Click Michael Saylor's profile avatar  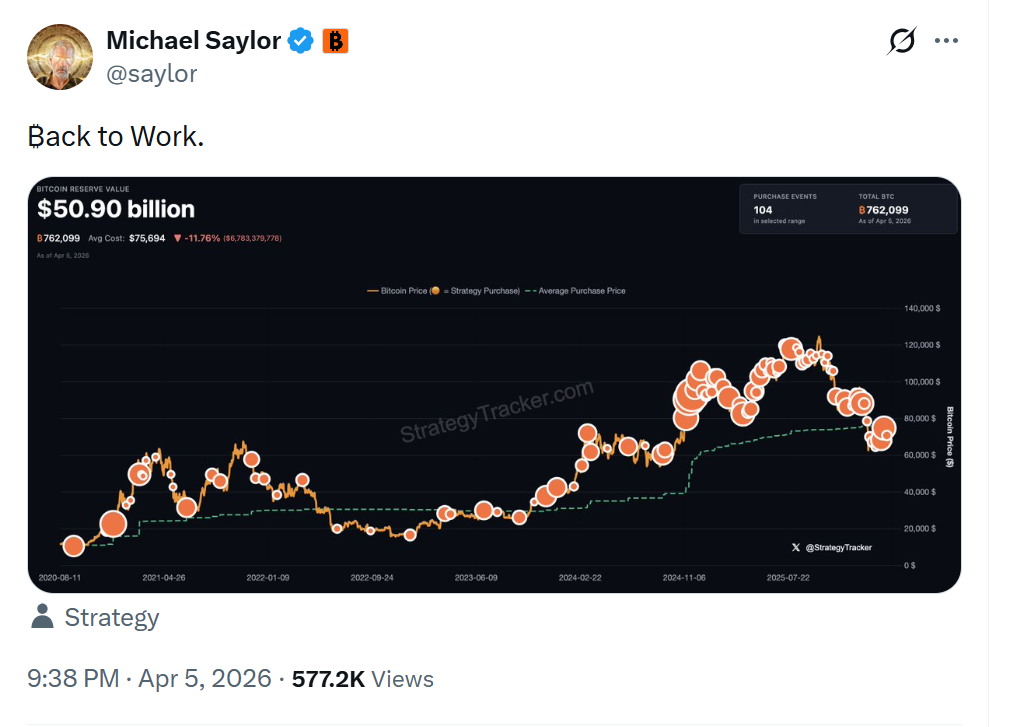[59, 56]
